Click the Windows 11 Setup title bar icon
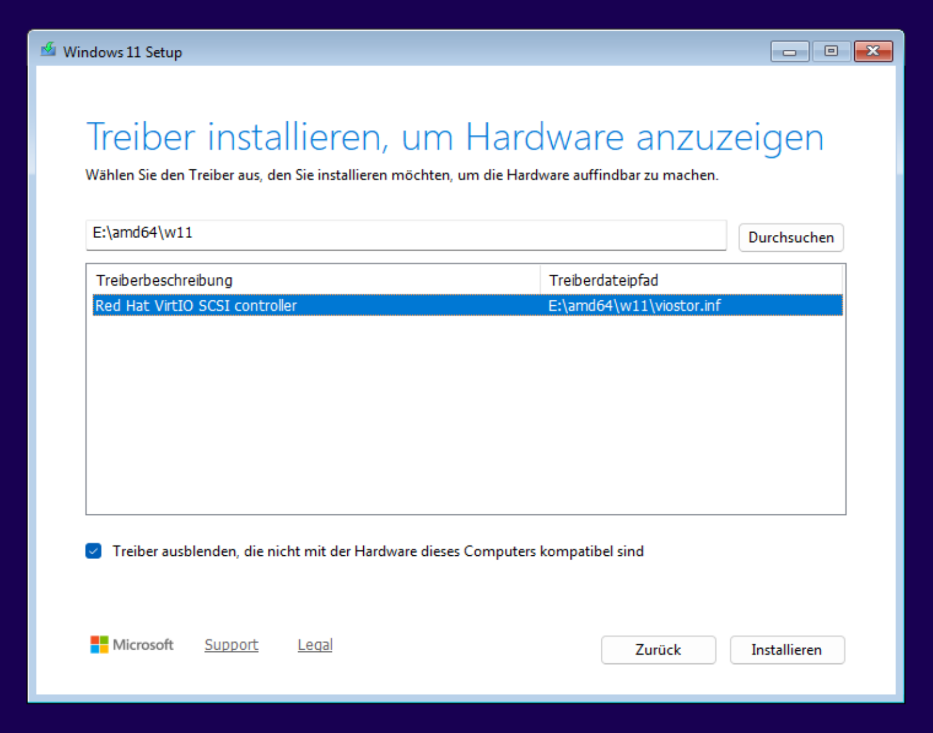This screenshot has width=933, height=733. (48, 50)
